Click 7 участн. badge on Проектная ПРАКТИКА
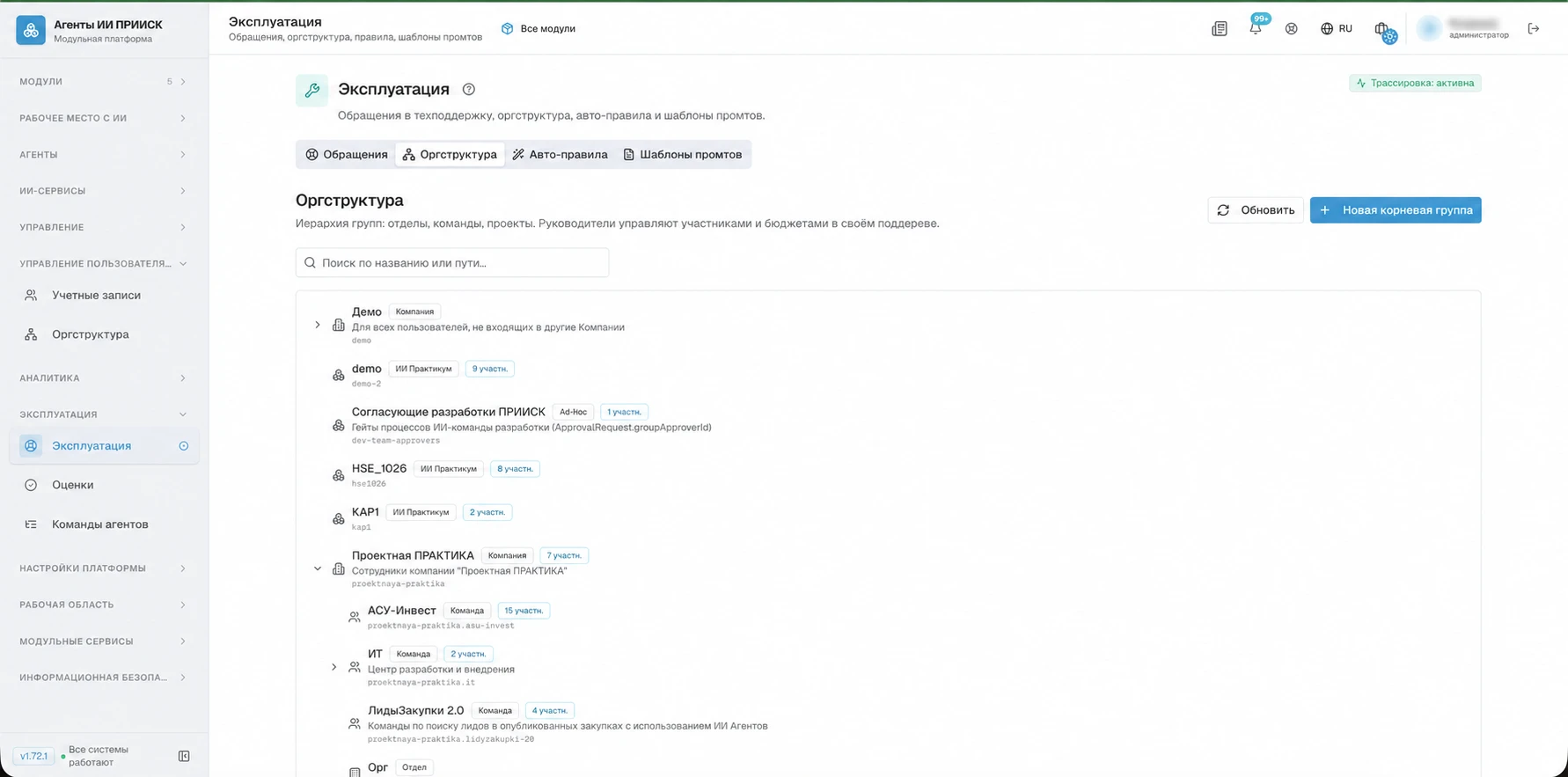The width and height of the screenshot is (1568, 777). (564, 555)
